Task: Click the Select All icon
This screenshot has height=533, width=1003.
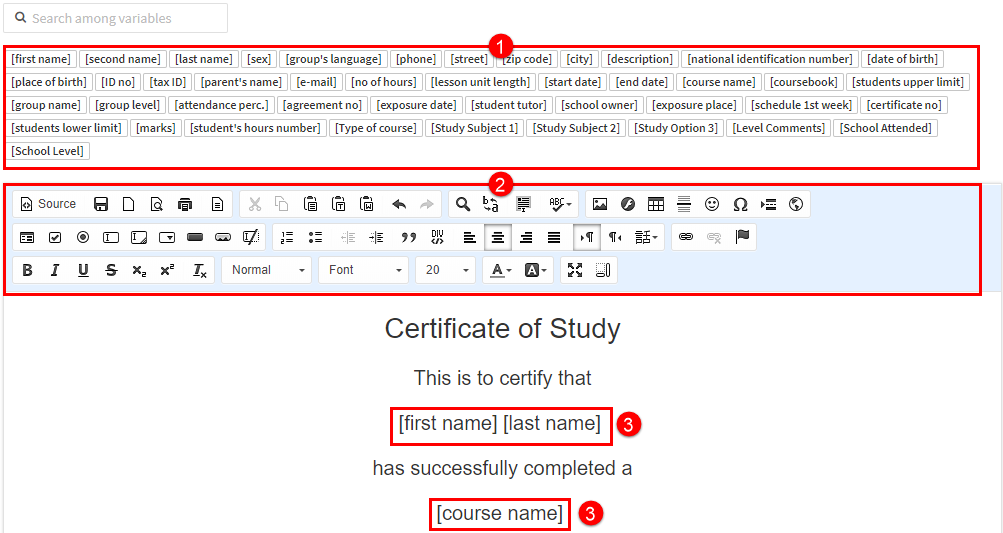Action: click(523, 204)
